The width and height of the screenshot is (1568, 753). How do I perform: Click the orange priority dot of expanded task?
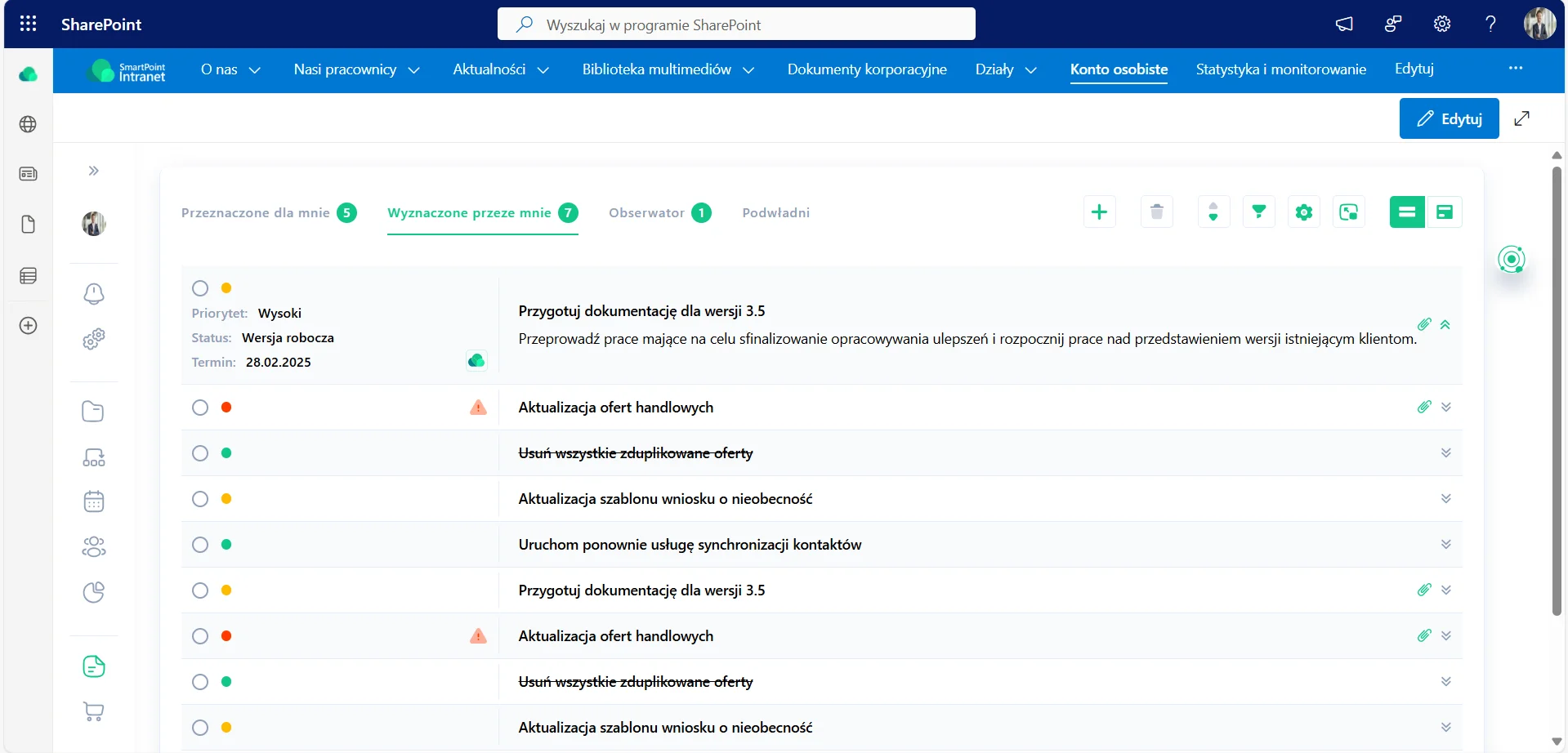pos(226,288)
